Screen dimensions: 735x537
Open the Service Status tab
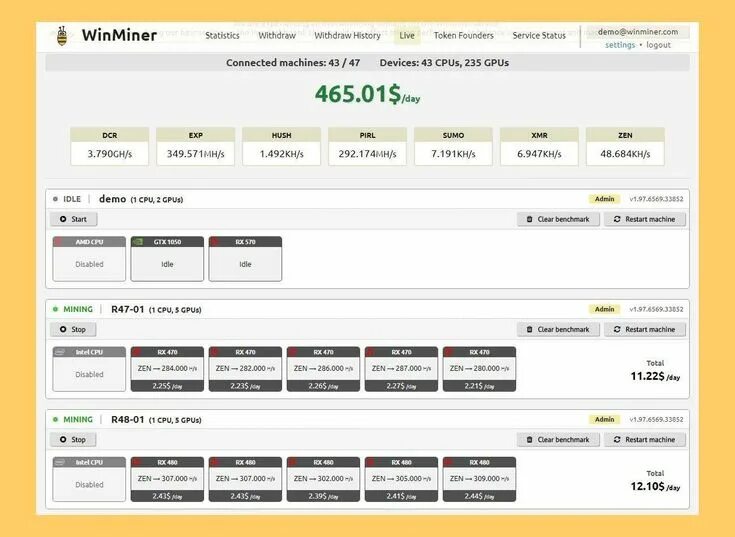(x=539, y=36)
